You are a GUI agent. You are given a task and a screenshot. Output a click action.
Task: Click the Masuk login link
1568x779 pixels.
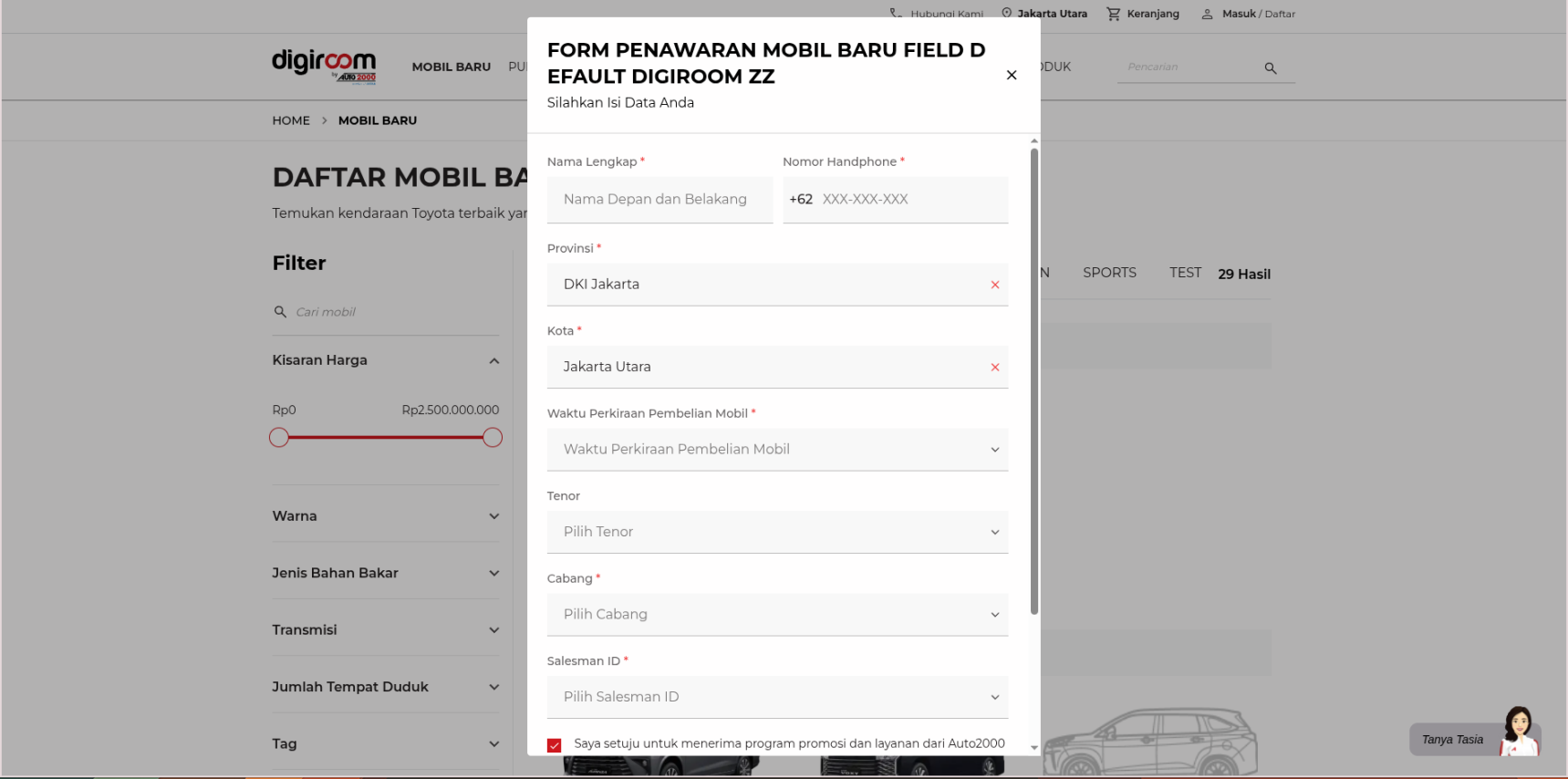(1239, 14)
